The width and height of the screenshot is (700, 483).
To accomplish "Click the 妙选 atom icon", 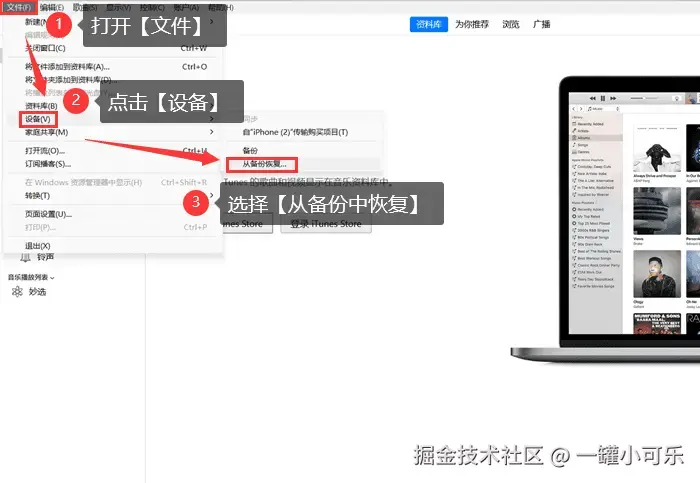I will 17,291.
